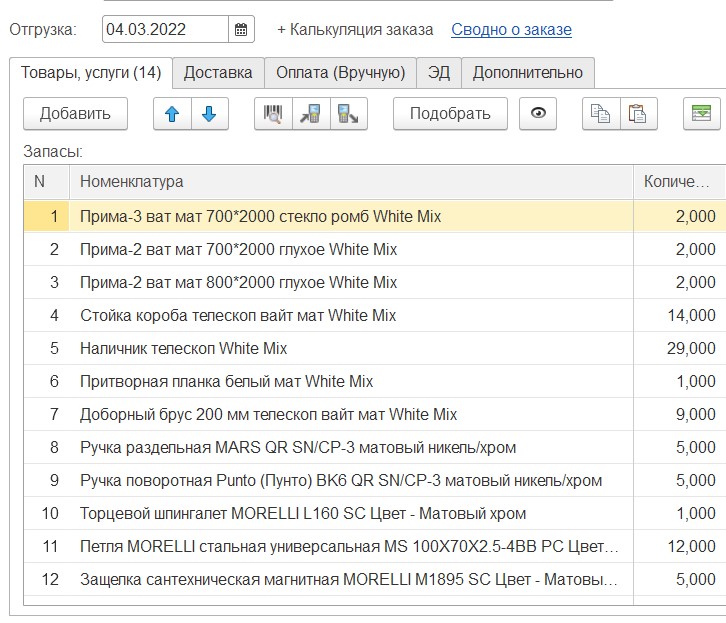
Task: Move row up with blue up arrow
Action: (x=172, y=114)
